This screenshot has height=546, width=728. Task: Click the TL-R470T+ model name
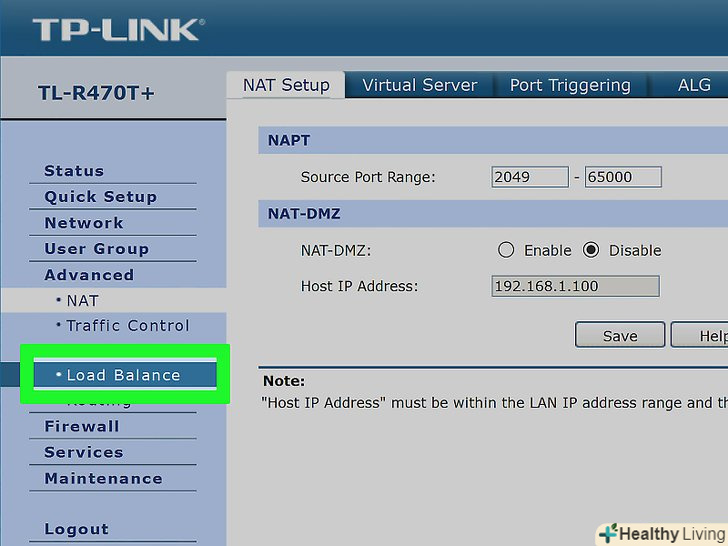pyautogui.click(x=96, y=93)
